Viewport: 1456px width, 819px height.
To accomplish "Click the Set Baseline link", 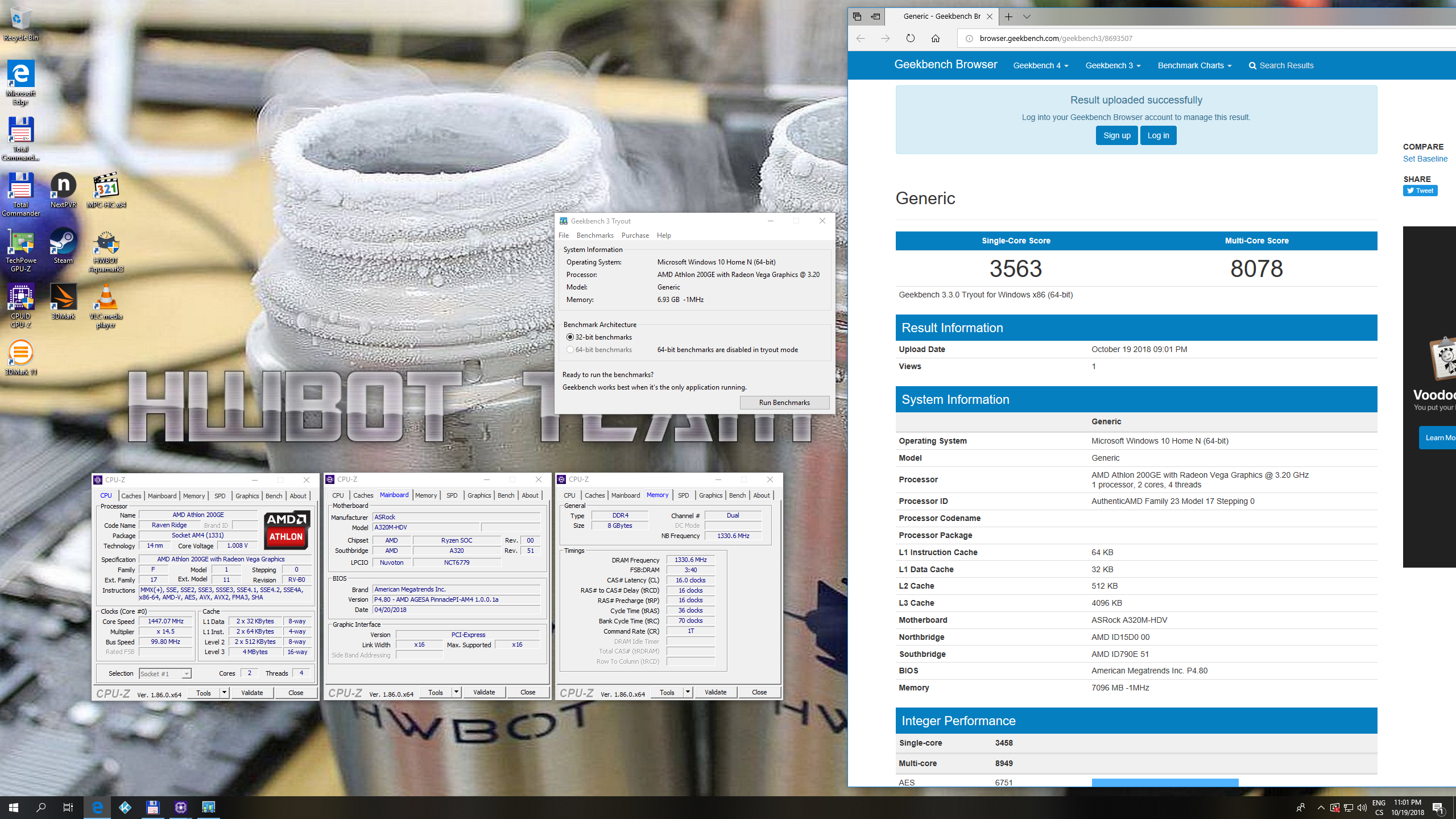I will 1425,159.
